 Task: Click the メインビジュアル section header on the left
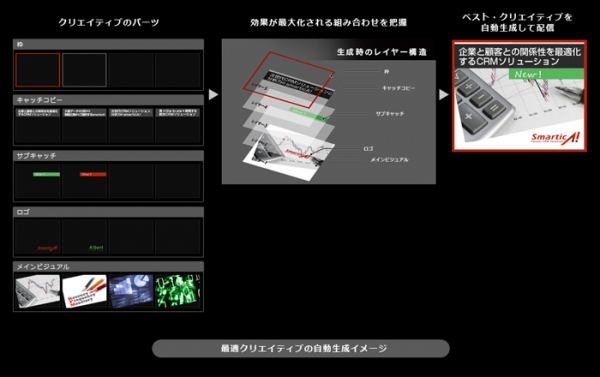coord(108,267)
